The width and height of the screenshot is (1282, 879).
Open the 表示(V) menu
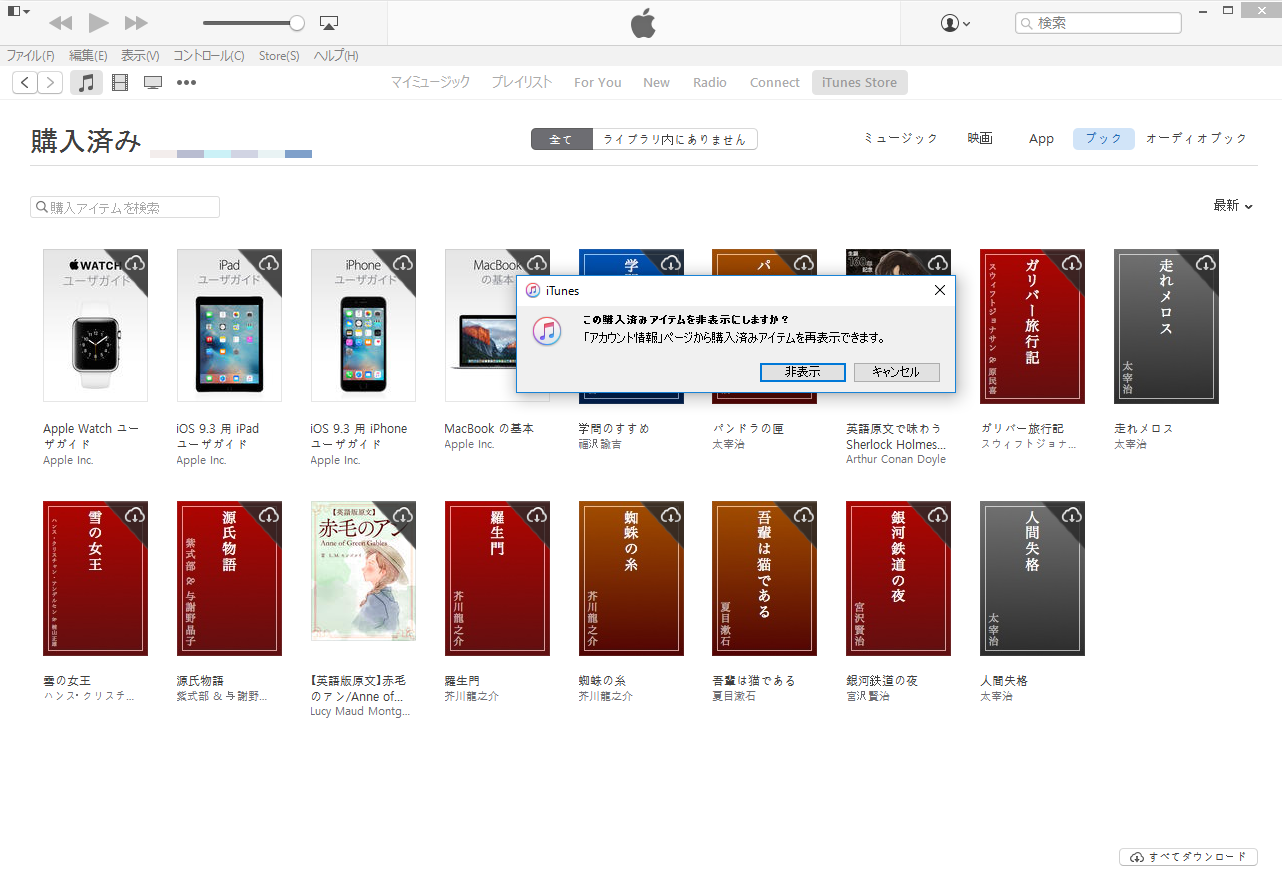tap(140, 56)
